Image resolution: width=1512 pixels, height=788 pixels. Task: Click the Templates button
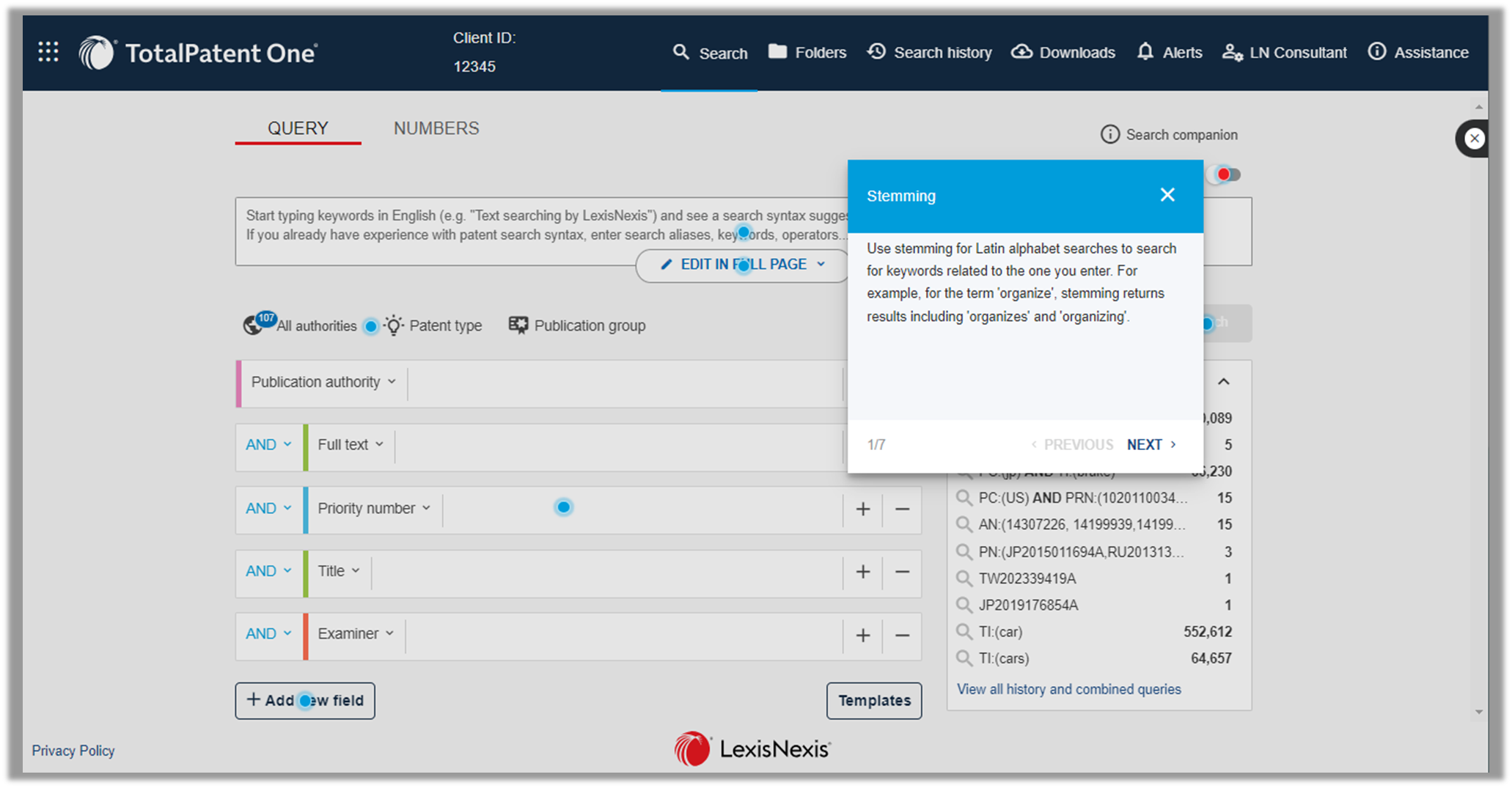point(874,701)
